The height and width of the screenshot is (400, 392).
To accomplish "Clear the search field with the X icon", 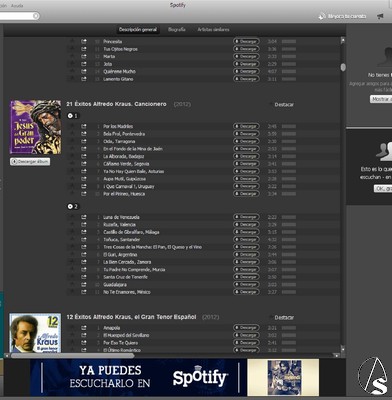I will [x=36, y=16].
